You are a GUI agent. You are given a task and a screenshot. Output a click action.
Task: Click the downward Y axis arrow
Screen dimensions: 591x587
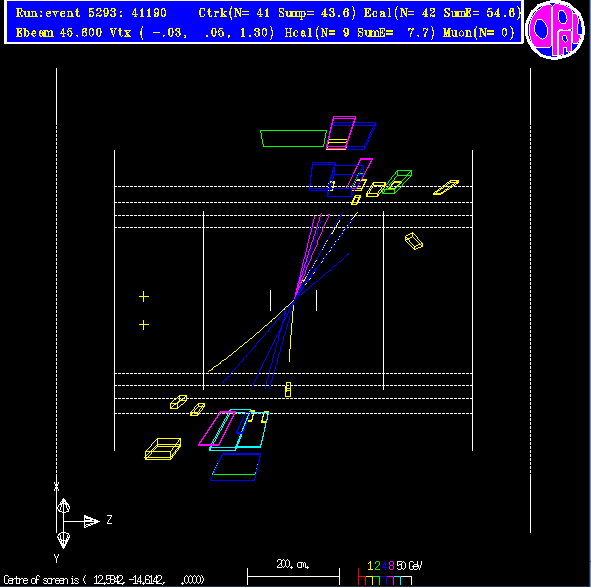point(63,540)
